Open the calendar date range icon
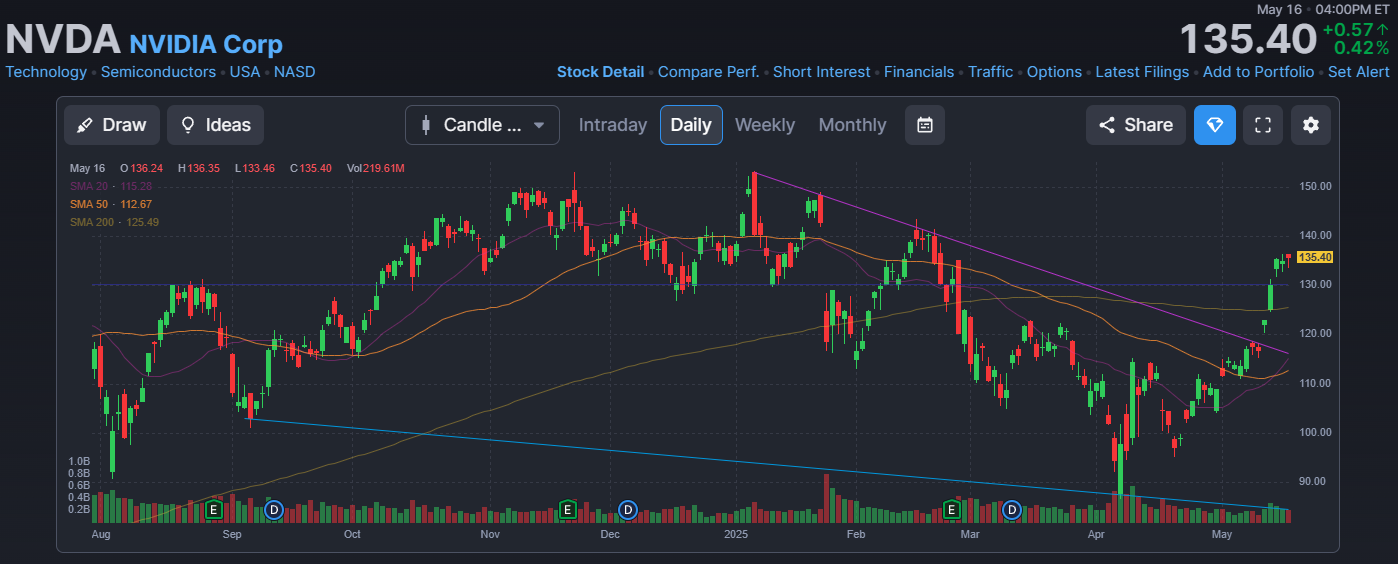This screenshot has height=564, width=1398. tap(925, 125)
